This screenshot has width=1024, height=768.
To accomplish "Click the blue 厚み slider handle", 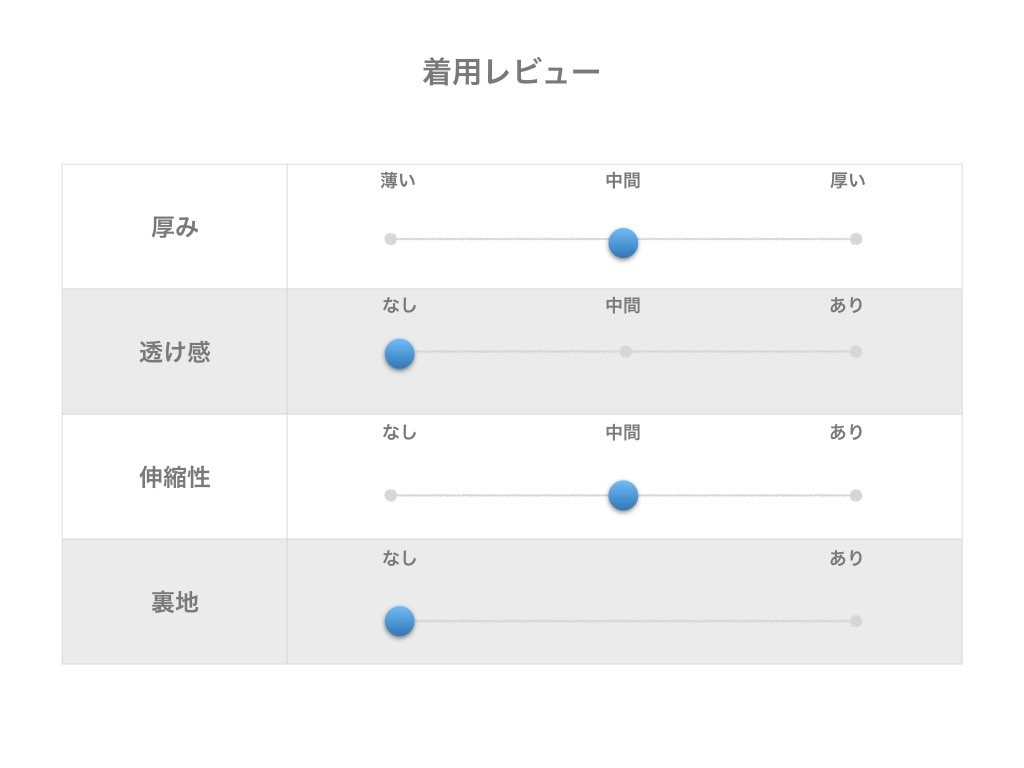I will click(623, 242).
